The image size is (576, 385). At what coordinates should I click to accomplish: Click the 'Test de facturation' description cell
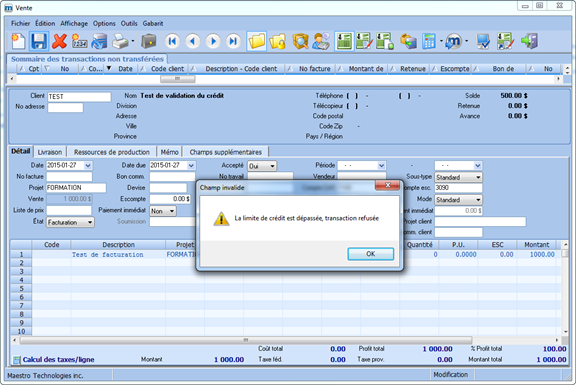118,254
